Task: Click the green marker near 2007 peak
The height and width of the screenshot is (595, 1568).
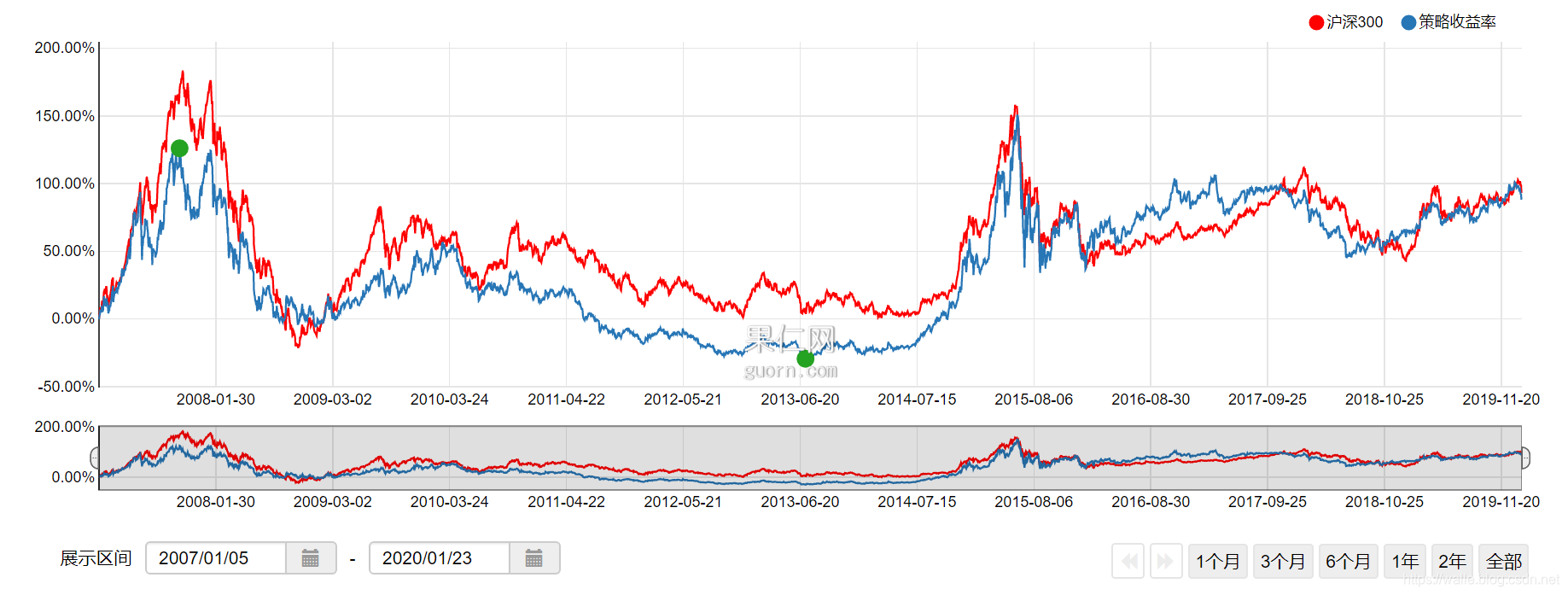Action: (179, 149)
